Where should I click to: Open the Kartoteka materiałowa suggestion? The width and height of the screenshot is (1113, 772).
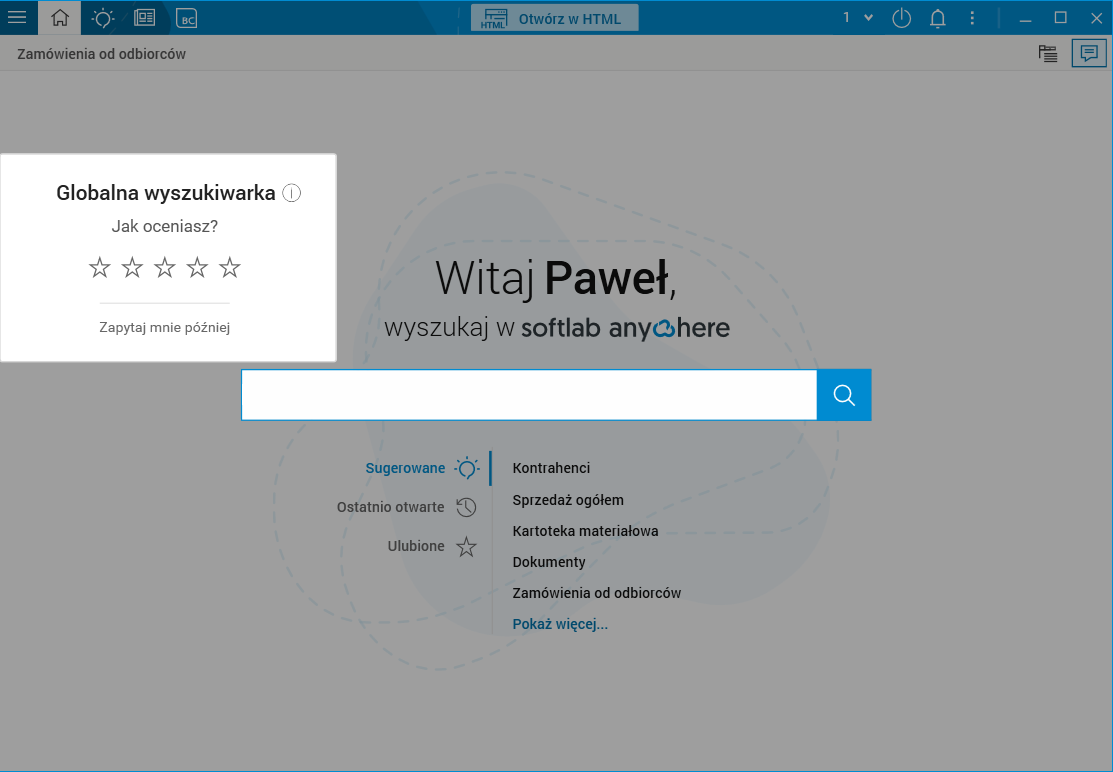pyautogui.click(x=586, y=531)
